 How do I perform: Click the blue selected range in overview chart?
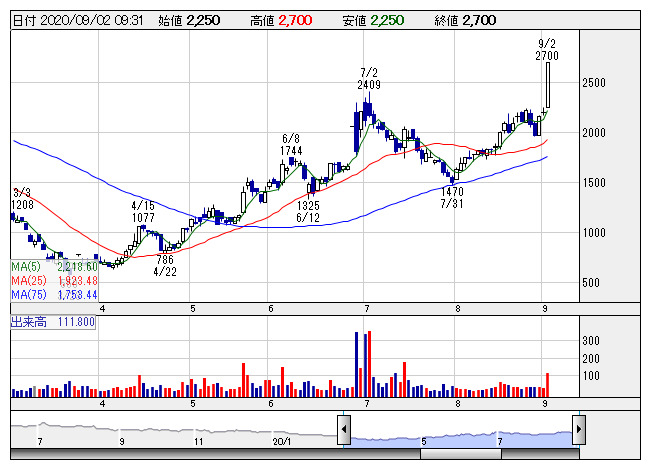(460, 432)
